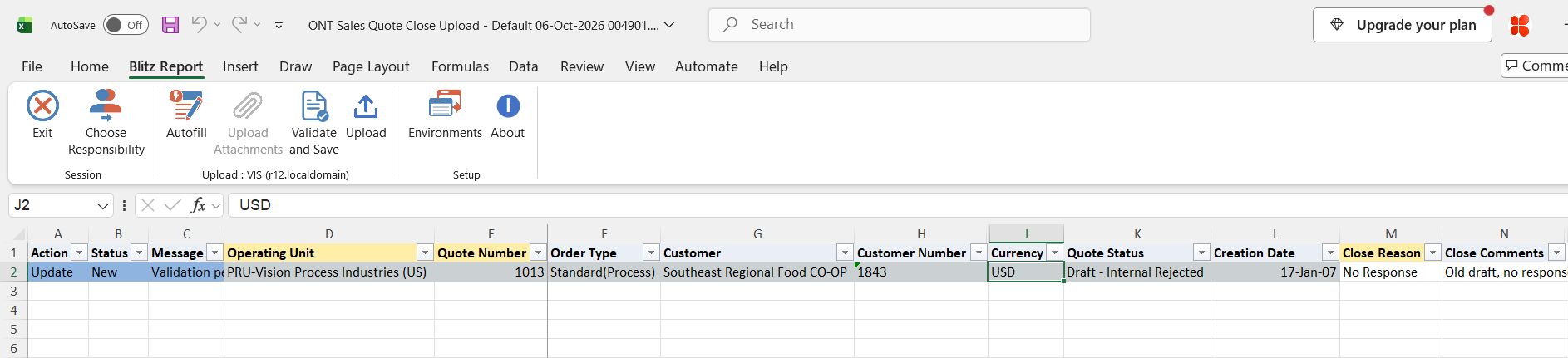Screen dimensions: 1568x358
Task: Click the formula bar containing USD
Action: [898, 205]
